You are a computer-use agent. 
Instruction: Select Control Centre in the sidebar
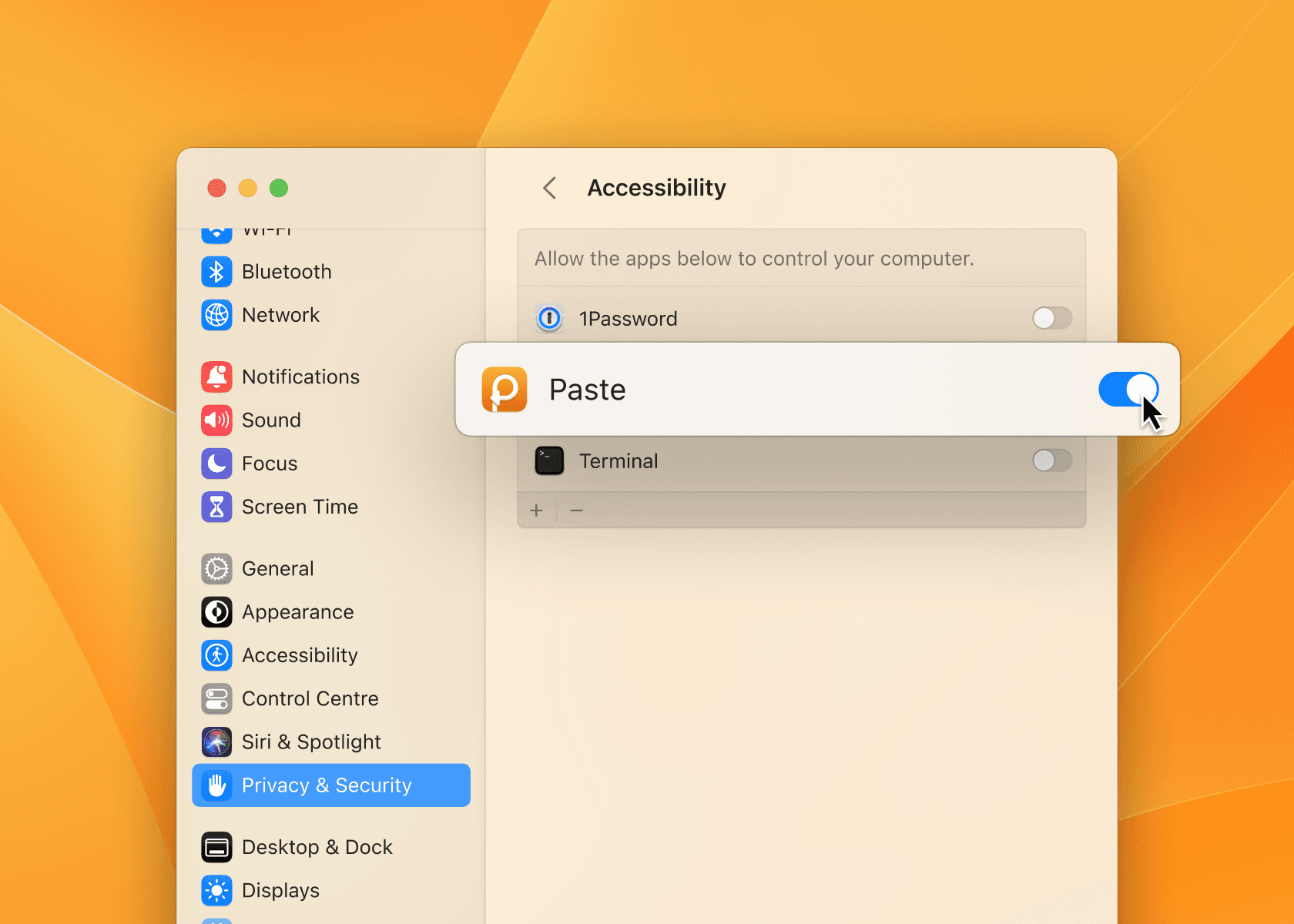tap(310, 698)
